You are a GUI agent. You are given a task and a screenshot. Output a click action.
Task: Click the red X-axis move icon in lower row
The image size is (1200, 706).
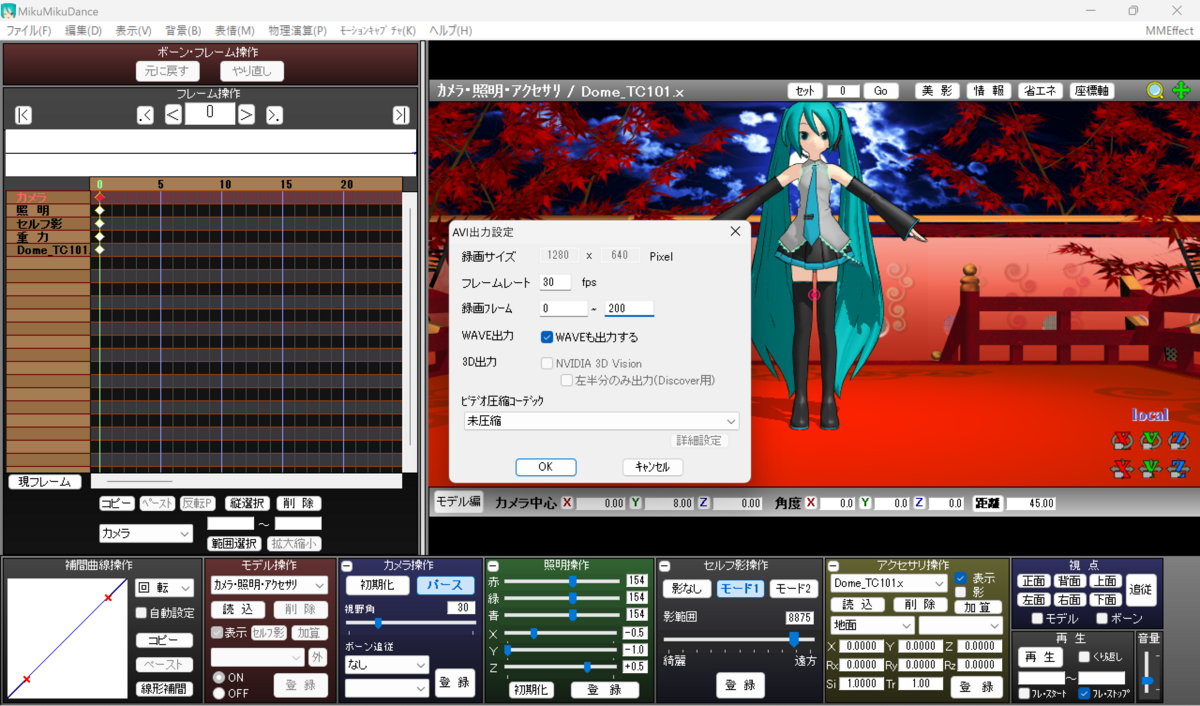1122,468
